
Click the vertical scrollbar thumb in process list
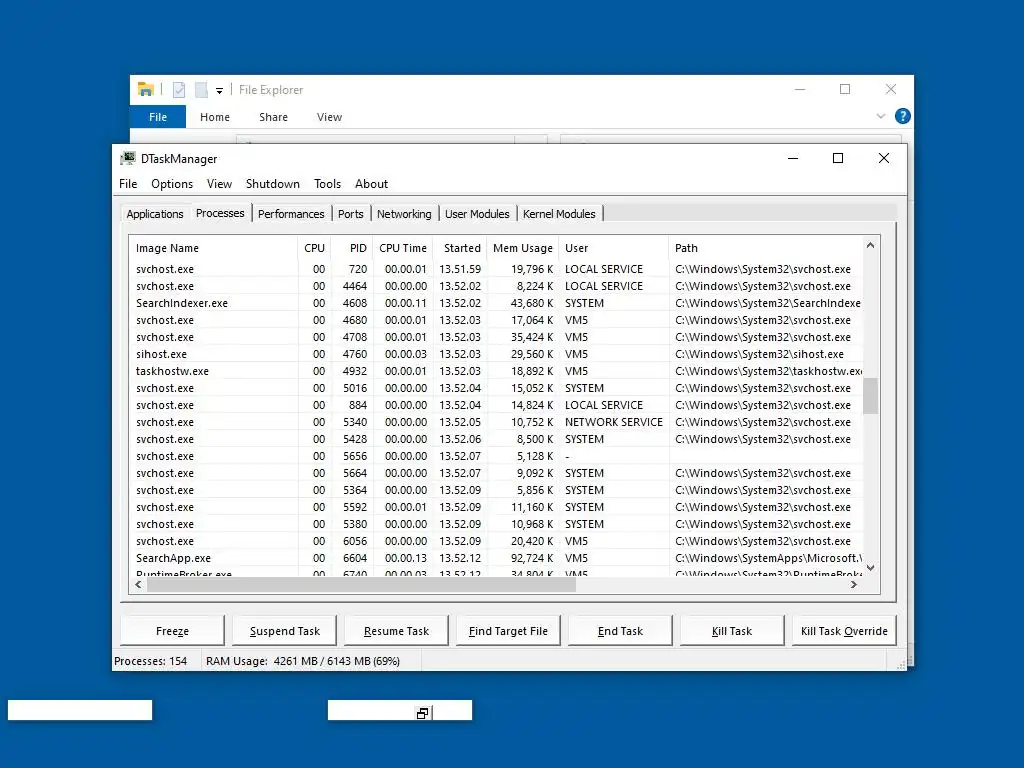pos(871,396)
